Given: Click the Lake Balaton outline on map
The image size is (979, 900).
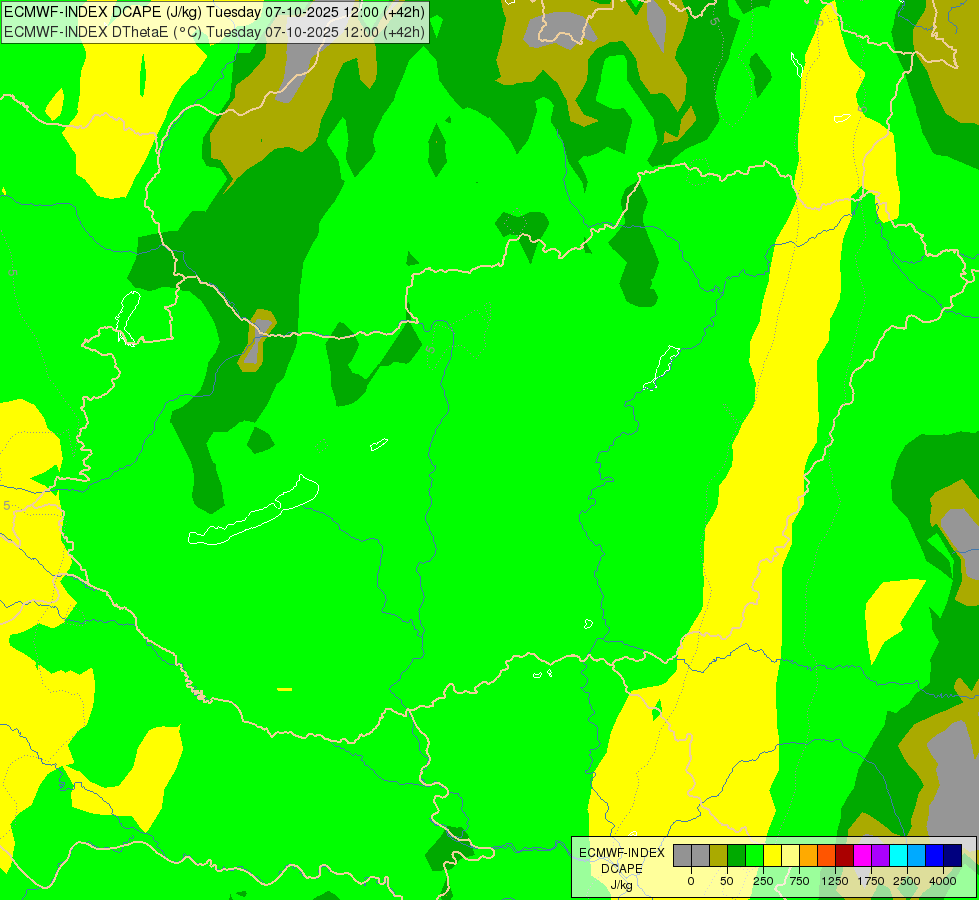Looking at the screenshot, I should [x=253, y=512].
